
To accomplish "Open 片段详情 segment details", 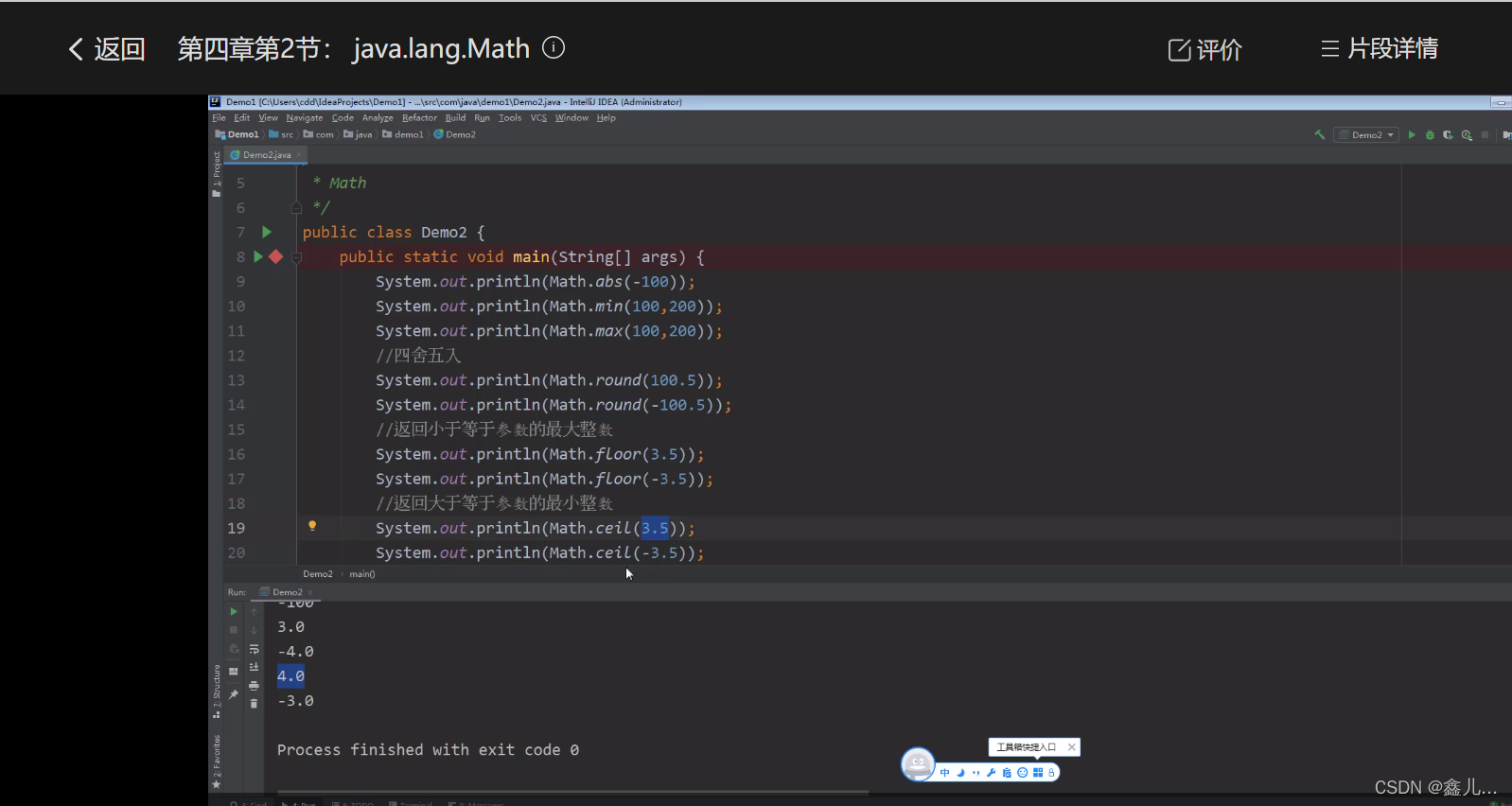I will (x=1380, y=48).
